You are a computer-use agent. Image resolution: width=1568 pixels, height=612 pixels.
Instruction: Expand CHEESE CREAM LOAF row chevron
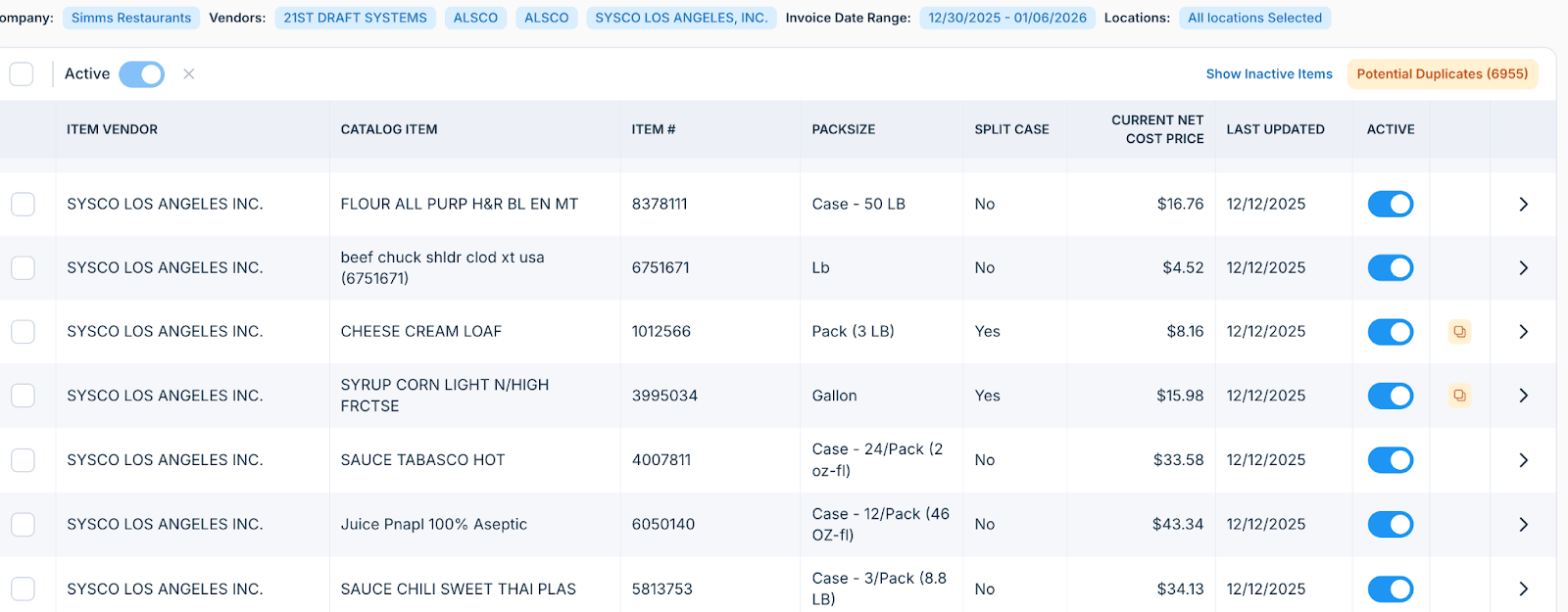[1523, 332]
